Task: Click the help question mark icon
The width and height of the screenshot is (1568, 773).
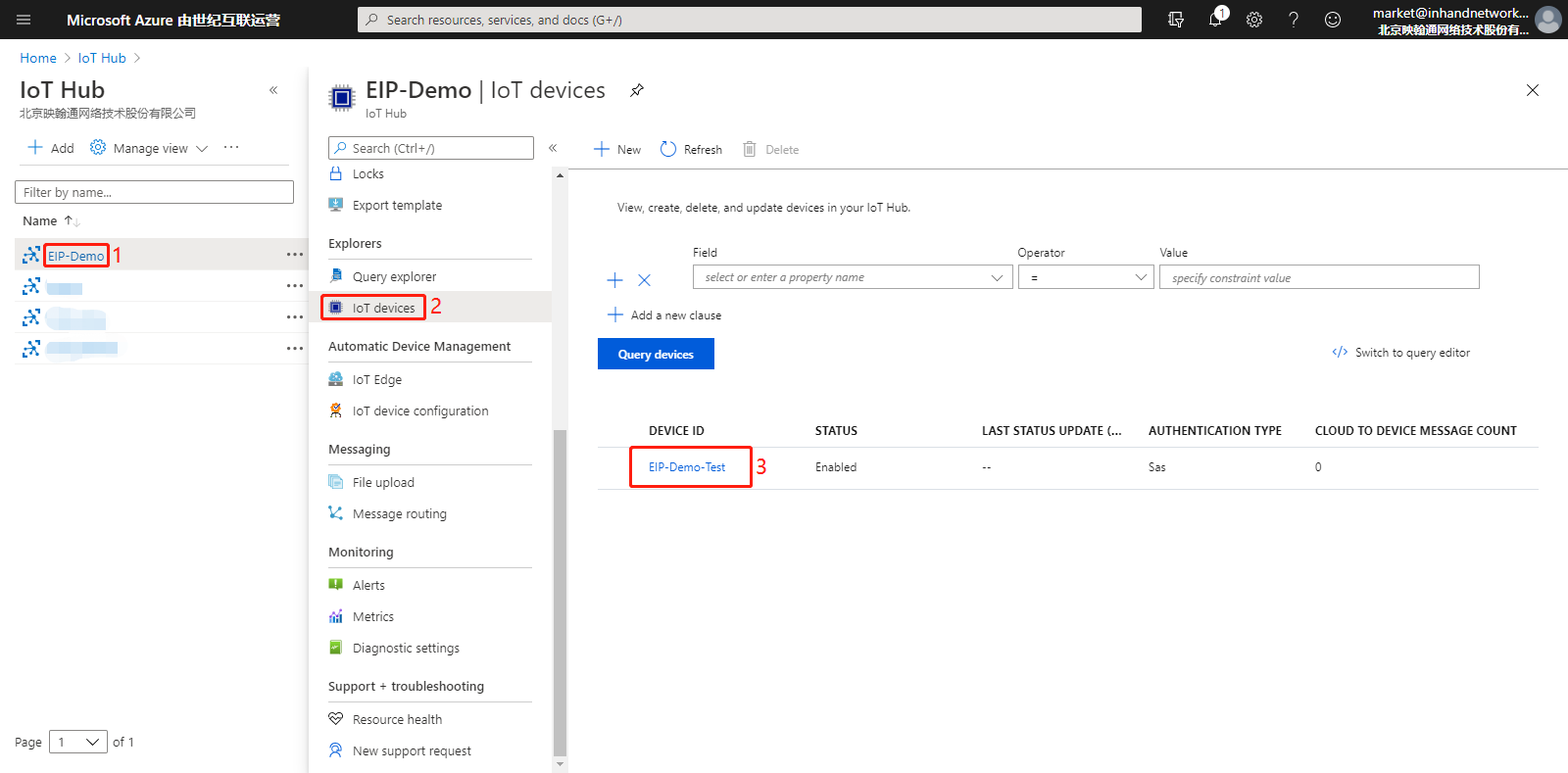Action: pos(1294,20)
